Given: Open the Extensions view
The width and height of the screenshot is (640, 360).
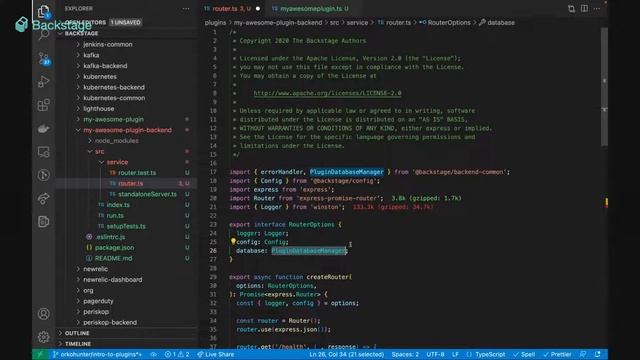Looking at the screenshot, I should 43,105.
